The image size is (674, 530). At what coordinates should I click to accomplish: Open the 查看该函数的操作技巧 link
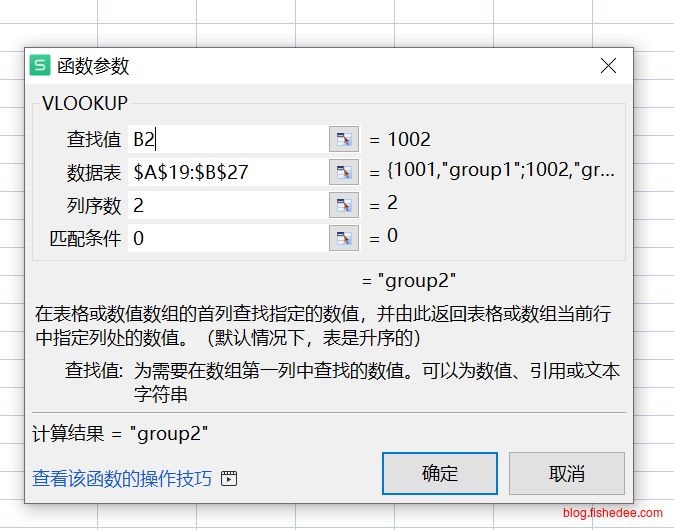122,479
